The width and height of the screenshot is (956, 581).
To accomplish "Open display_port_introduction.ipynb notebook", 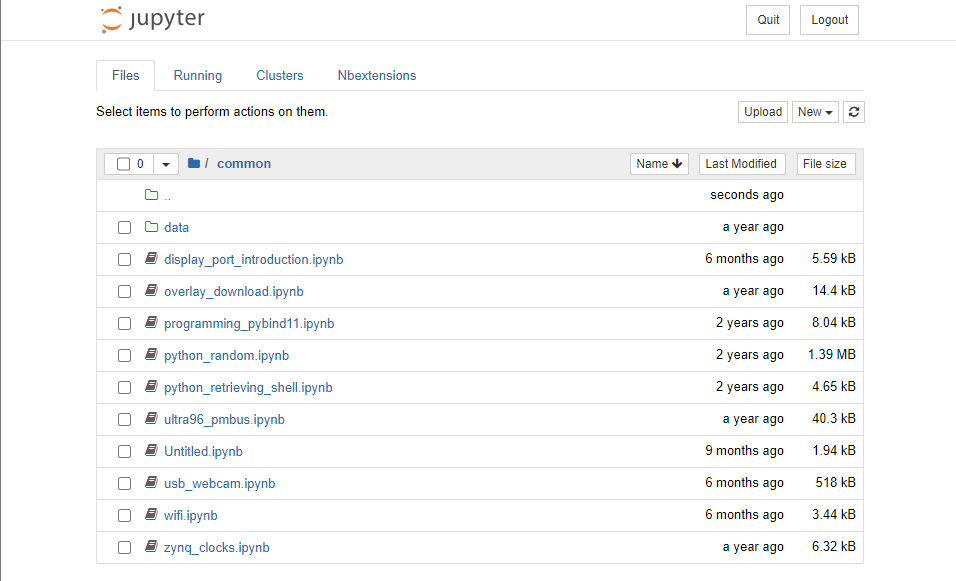I will [254, 260].
